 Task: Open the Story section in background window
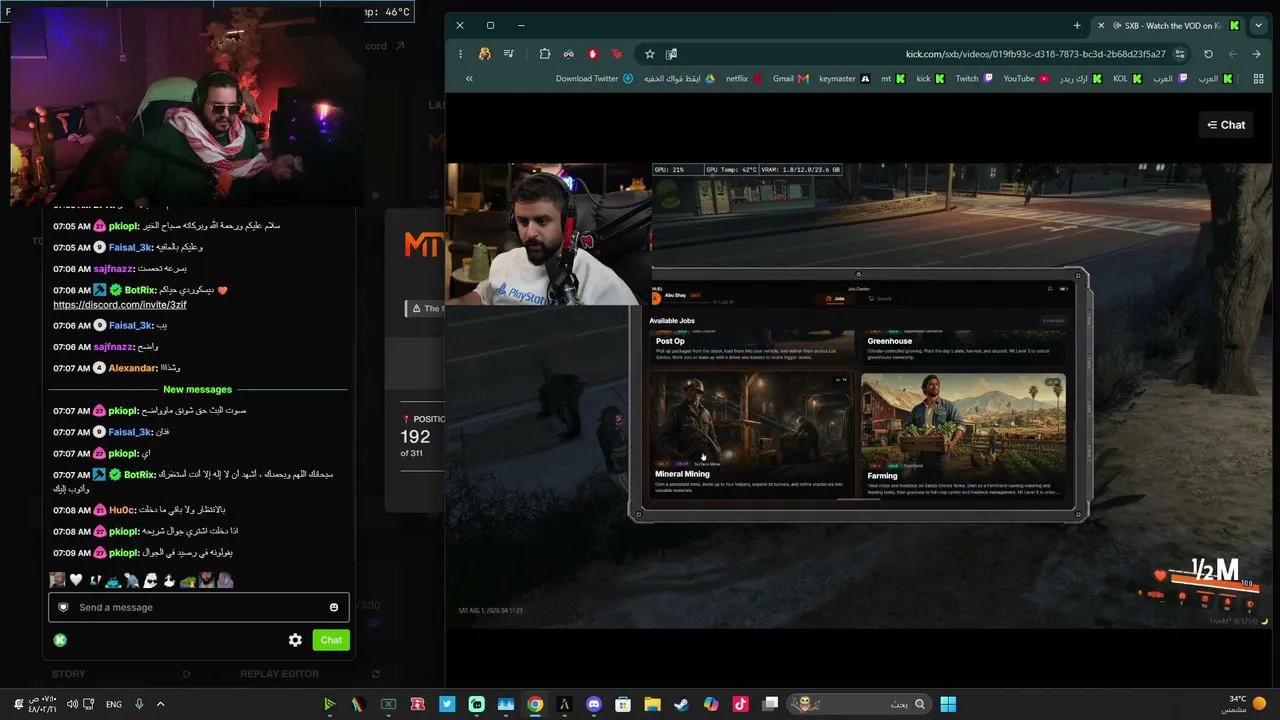pyautogui.click(x=68, y=674)
